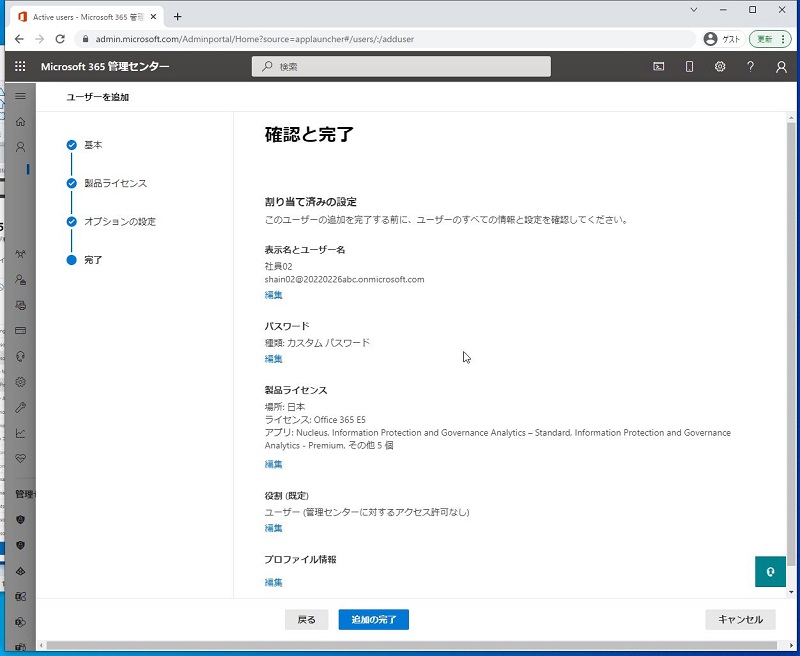Open Billing via the credit card icon

(x=20, y=331)
